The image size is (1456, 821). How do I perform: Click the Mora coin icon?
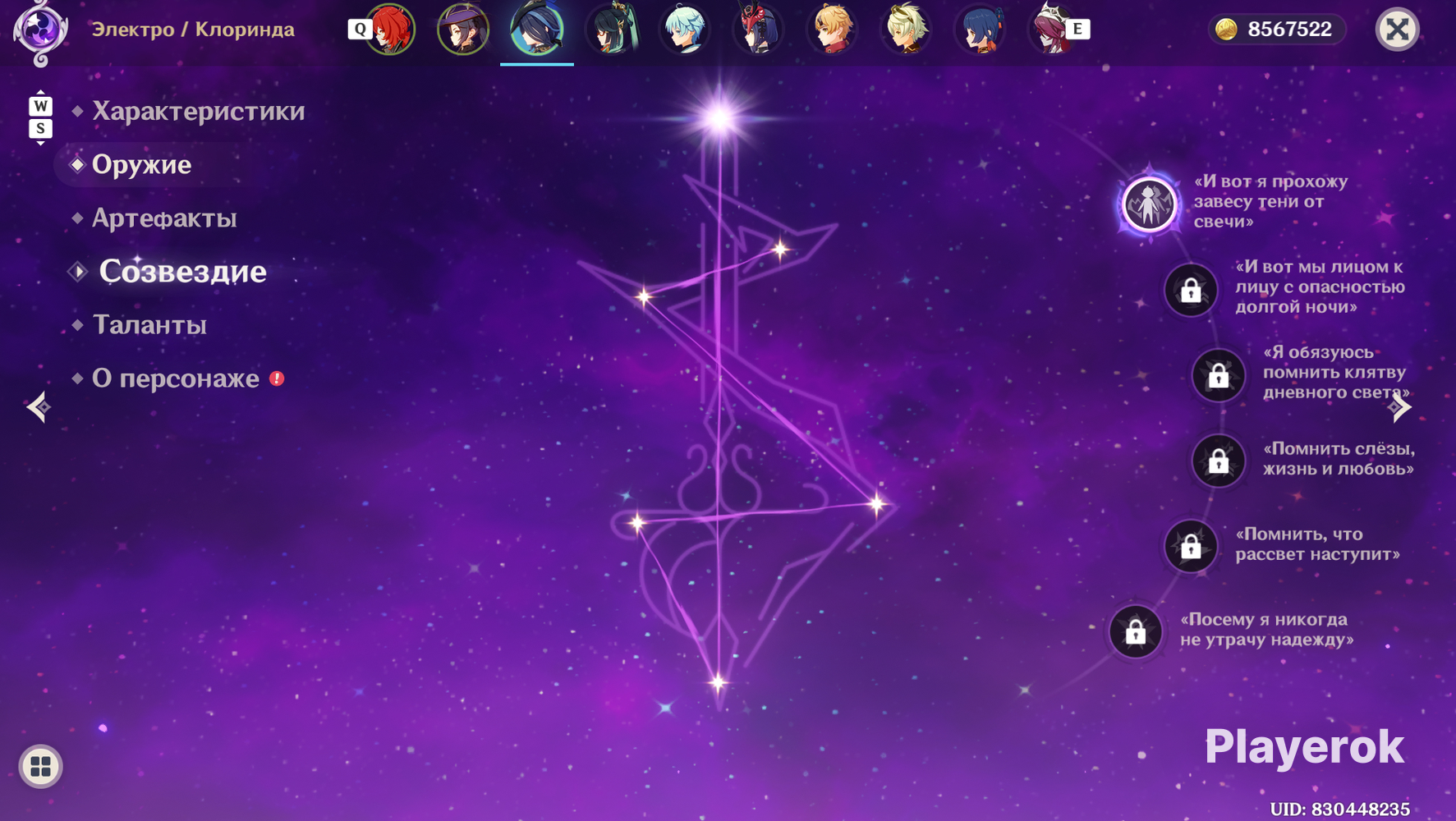tap(1226, 30)
